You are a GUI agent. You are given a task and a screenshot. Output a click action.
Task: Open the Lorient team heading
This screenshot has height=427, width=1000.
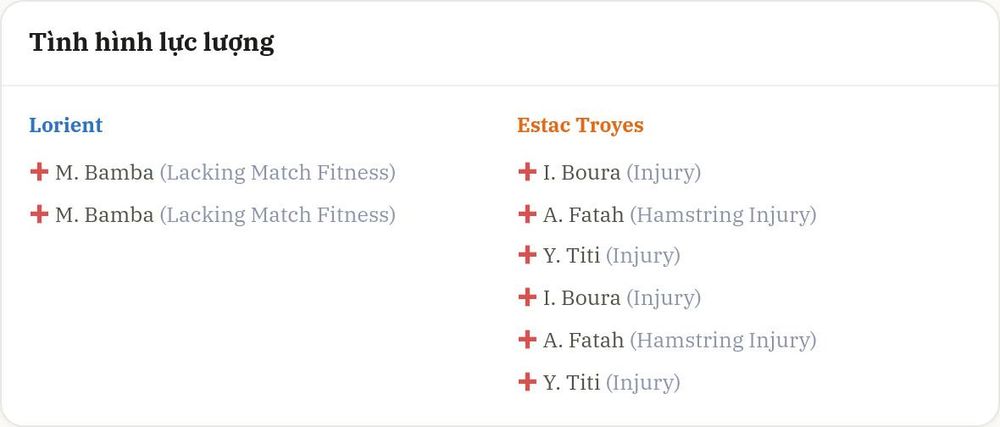(x=66, y=125)
